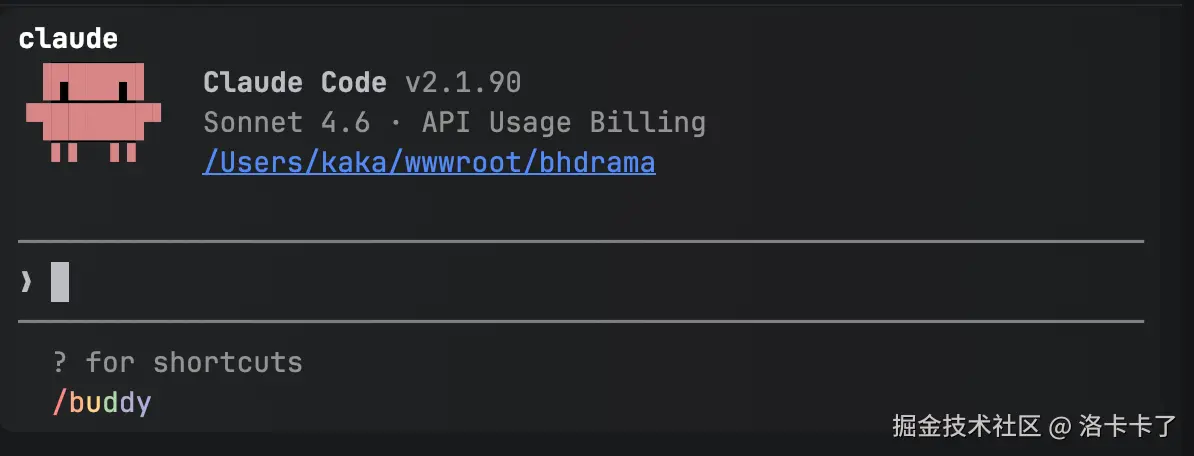This screenshot has width=1194, height=456.
Task: Click the "for shortcuts" hint text
Action: (x=194, y=362)
